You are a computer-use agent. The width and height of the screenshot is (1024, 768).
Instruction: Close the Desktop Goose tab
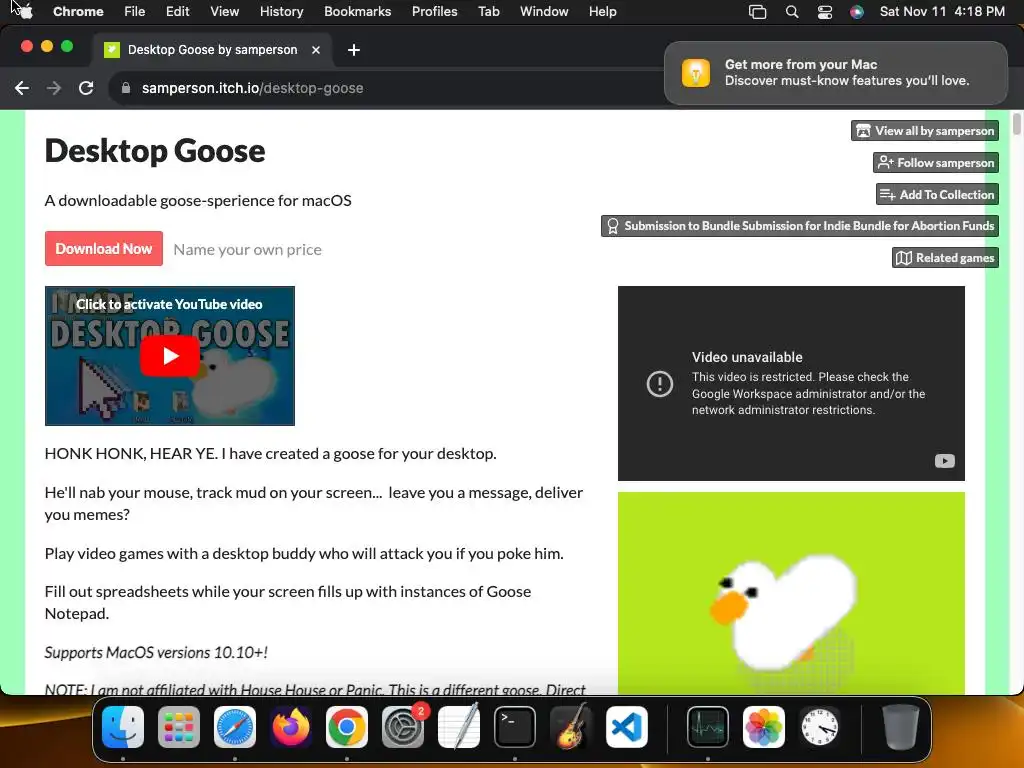click(x=316, y=50)
